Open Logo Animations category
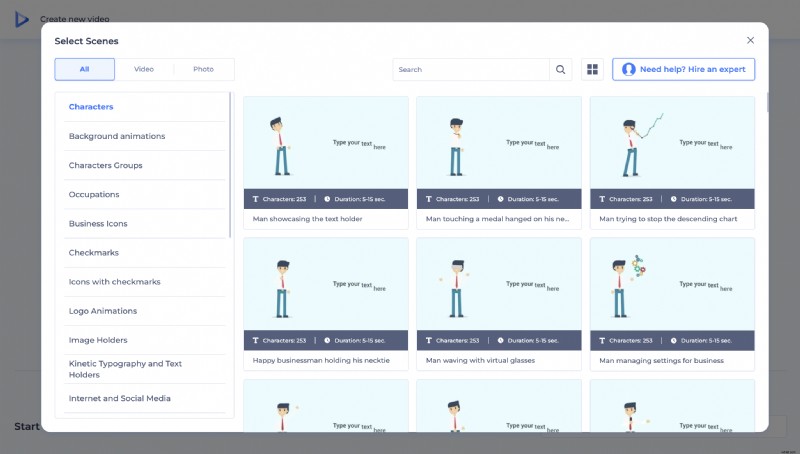This screenshot has width=800, height=454. (x=103, y=311)
